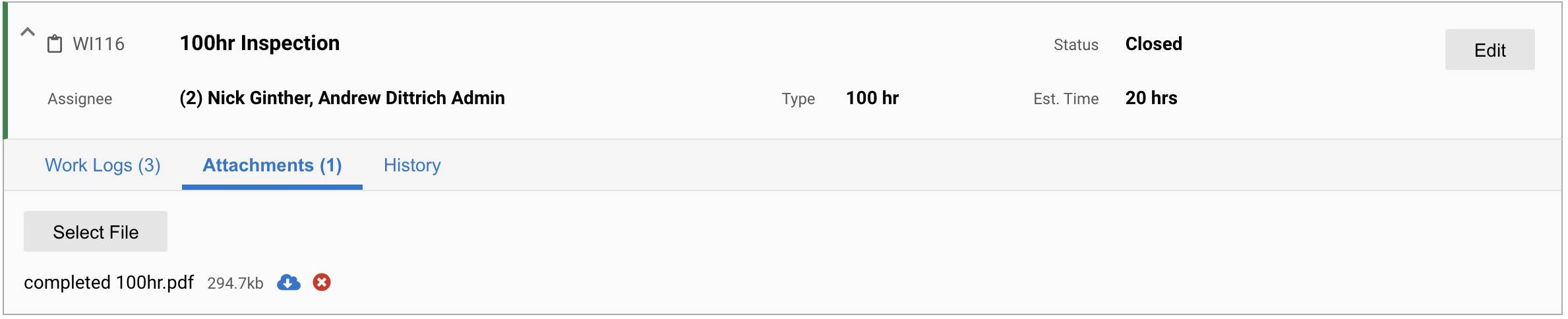
Task: Click the 20 hrs estimated time value
Action: coord(1151,98)
